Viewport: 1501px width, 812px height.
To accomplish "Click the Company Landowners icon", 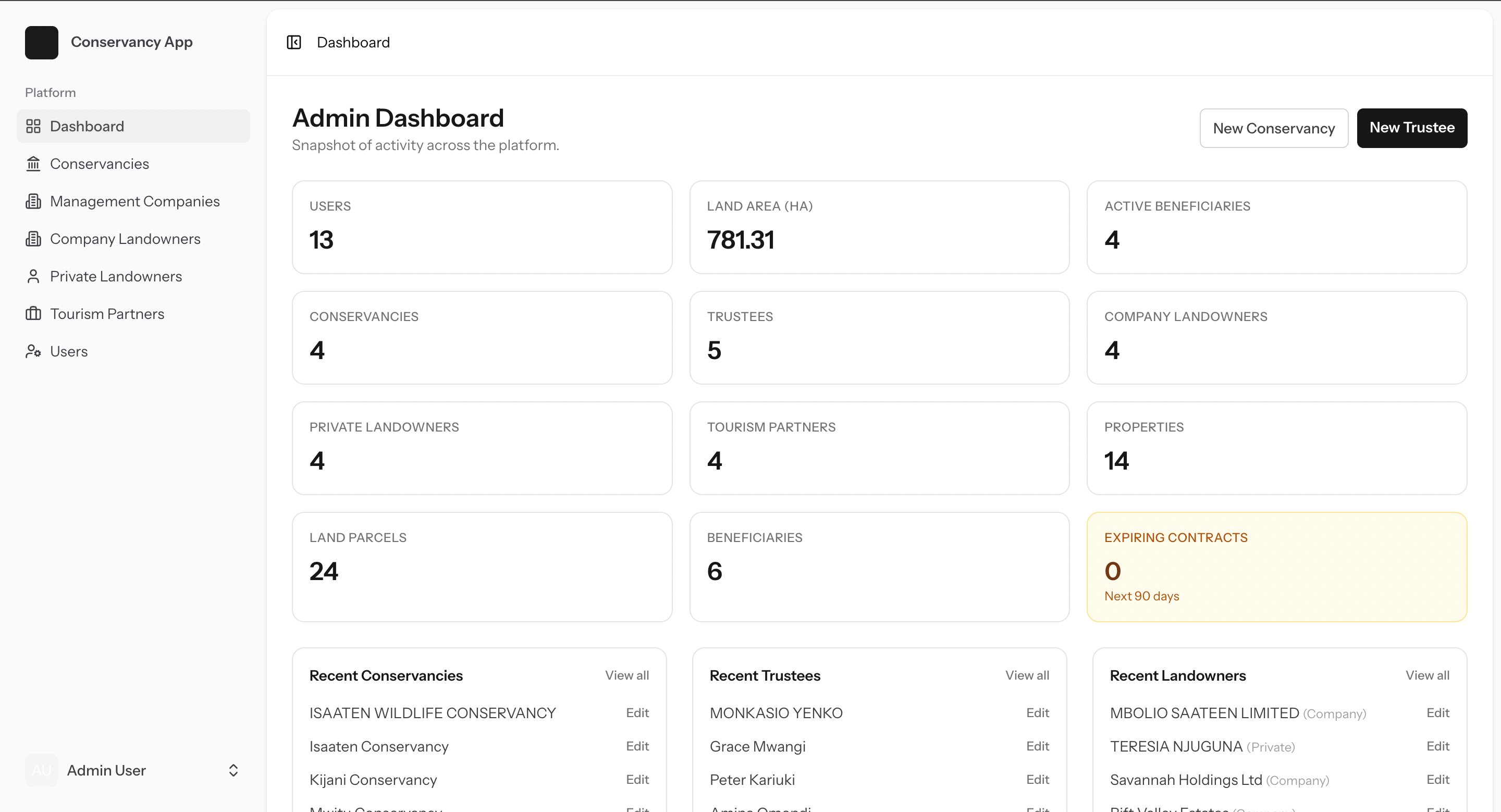I will pyautogui.click(x=34, y=239).
